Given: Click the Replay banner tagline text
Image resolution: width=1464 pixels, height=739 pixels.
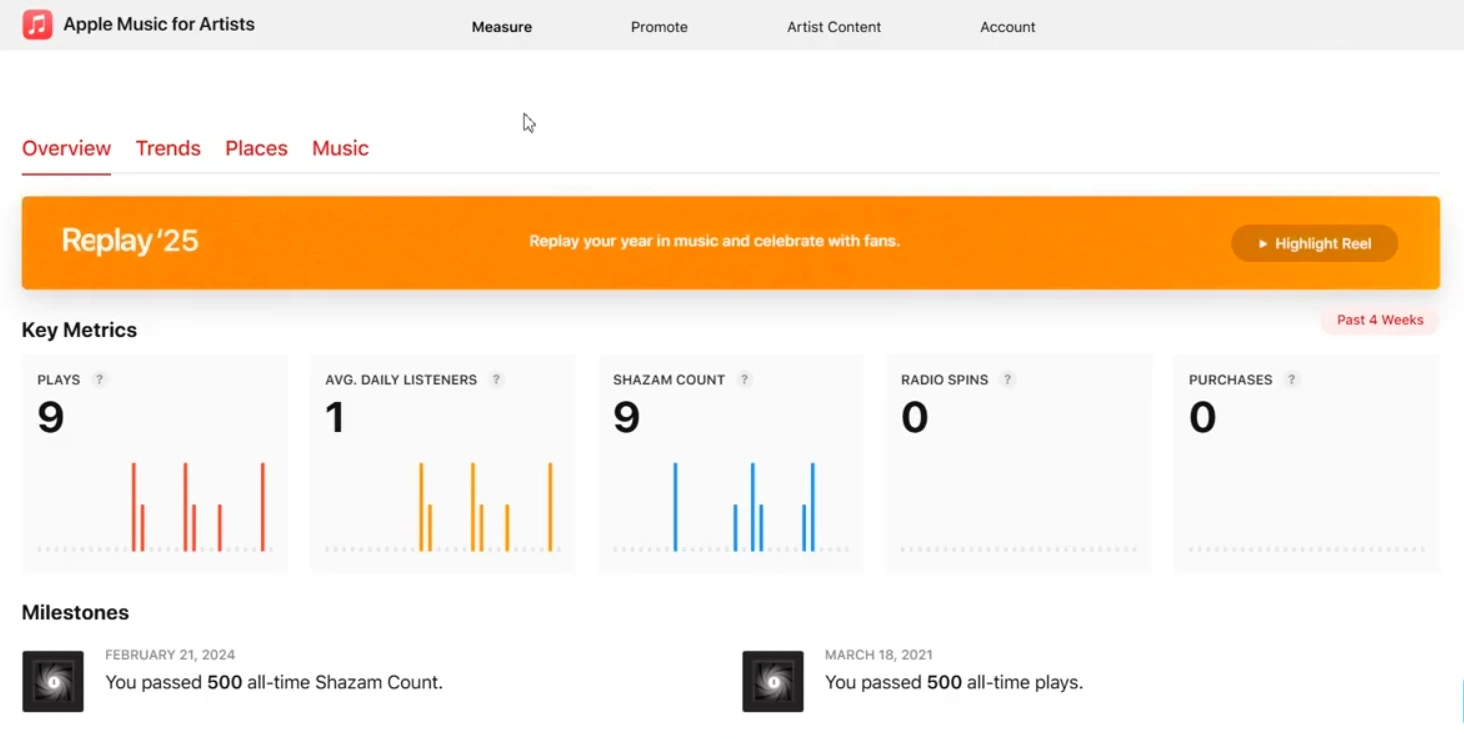Looking at the screenshot, I should (x=714, y=241).
